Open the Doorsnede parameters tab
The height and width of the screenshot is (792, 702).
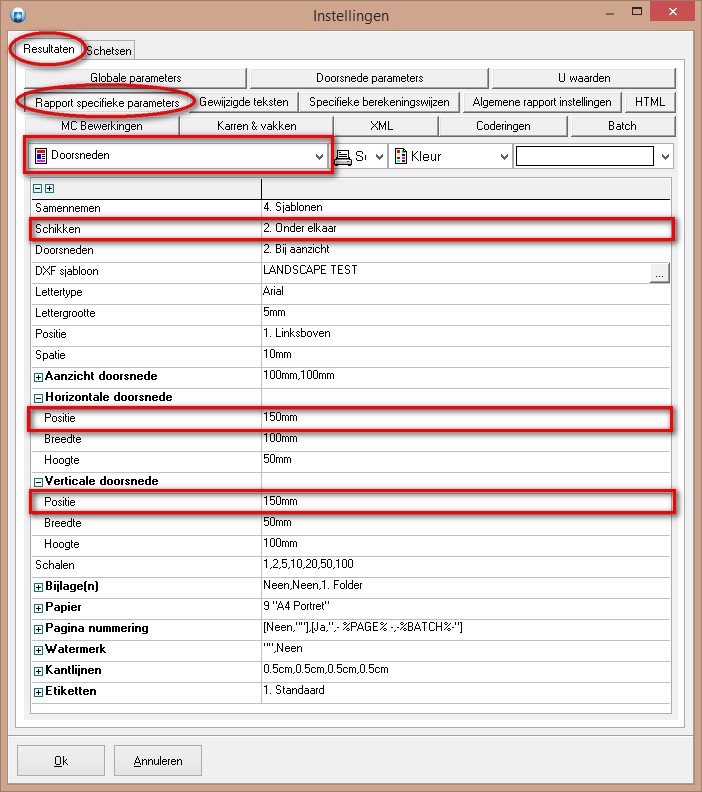(370, 78)
